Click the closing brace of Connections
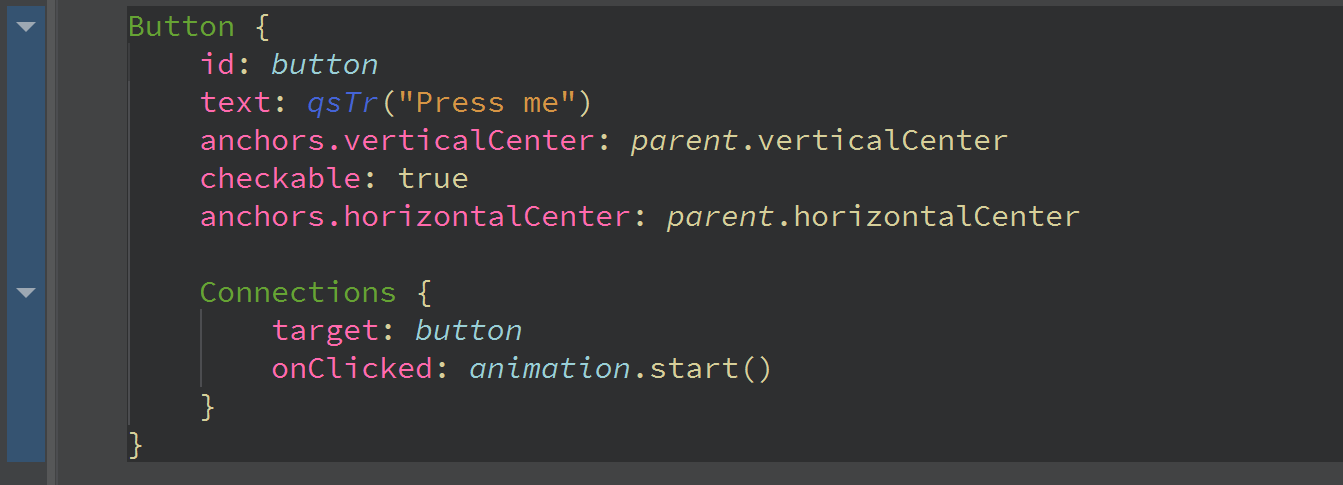The height and width of the screenshot is (485, 1343). tap(208, 407)
